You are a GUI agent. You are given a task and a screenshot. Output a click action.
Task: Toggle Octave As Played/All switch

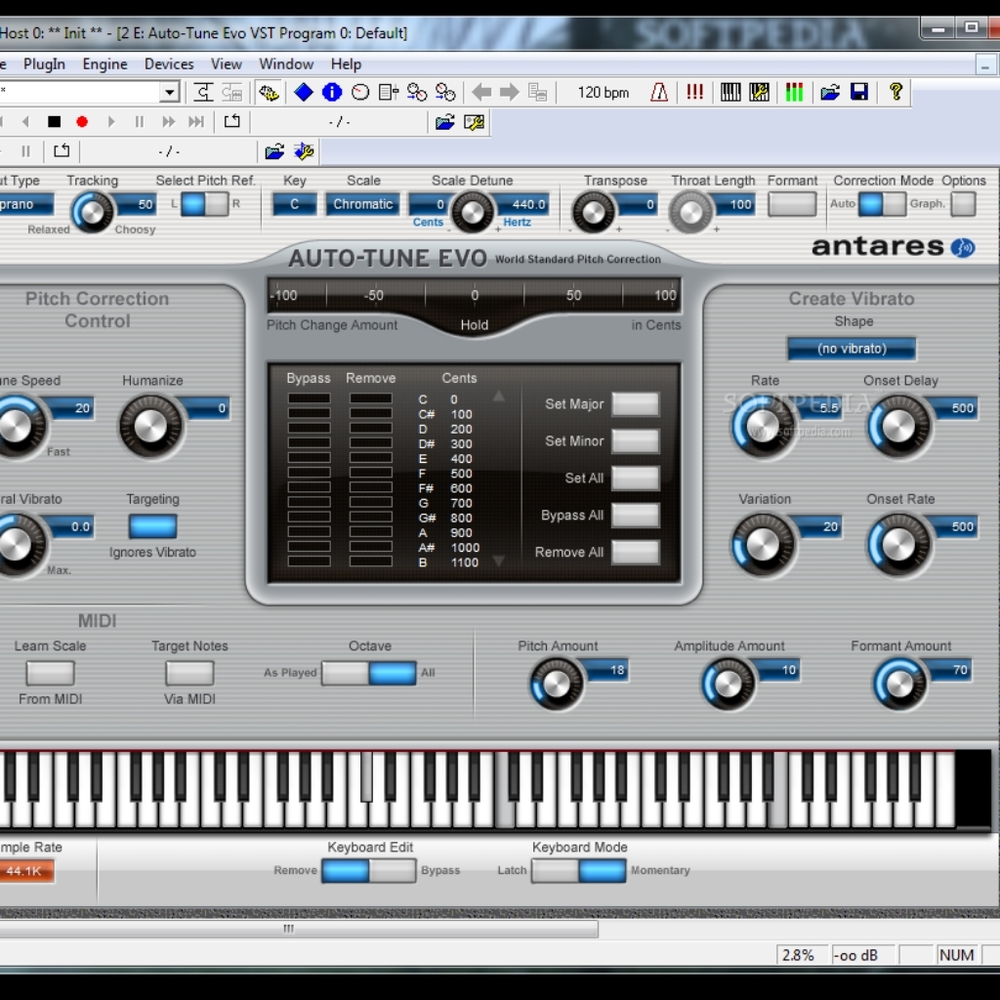point(369,673)
